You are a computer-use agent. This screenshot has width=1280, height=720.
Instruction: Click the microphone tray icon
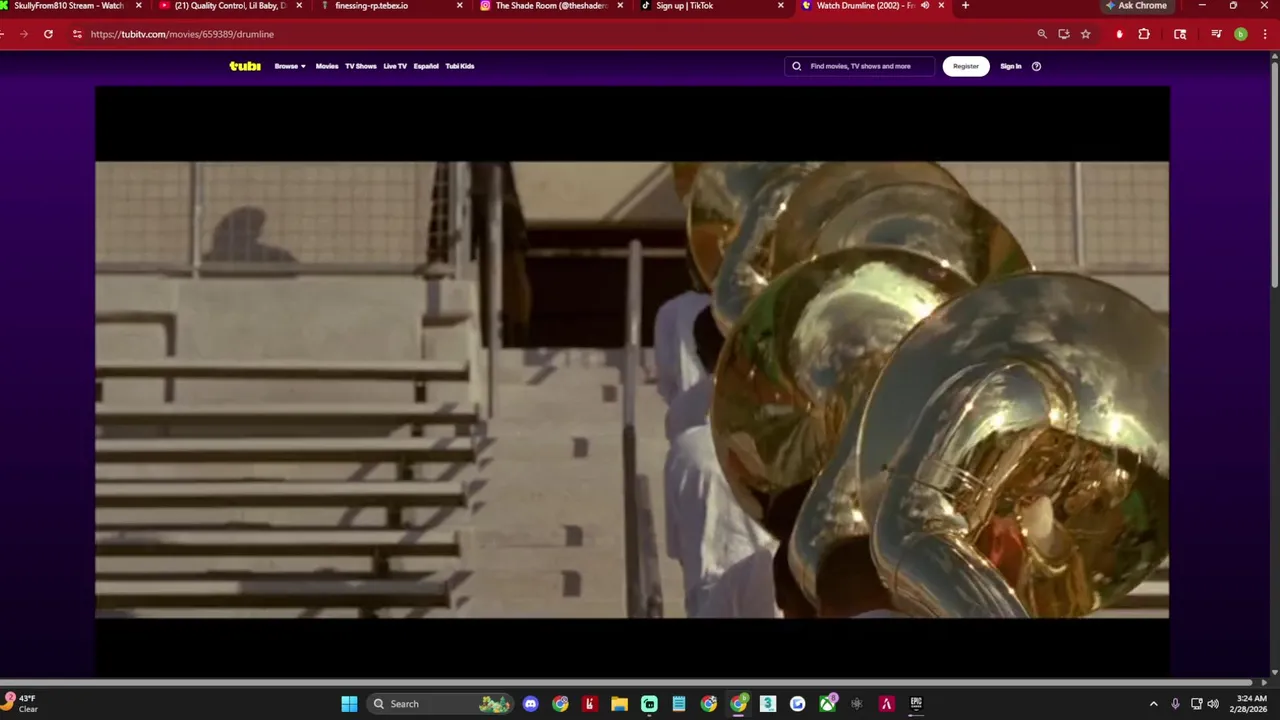pos(1175,704)
